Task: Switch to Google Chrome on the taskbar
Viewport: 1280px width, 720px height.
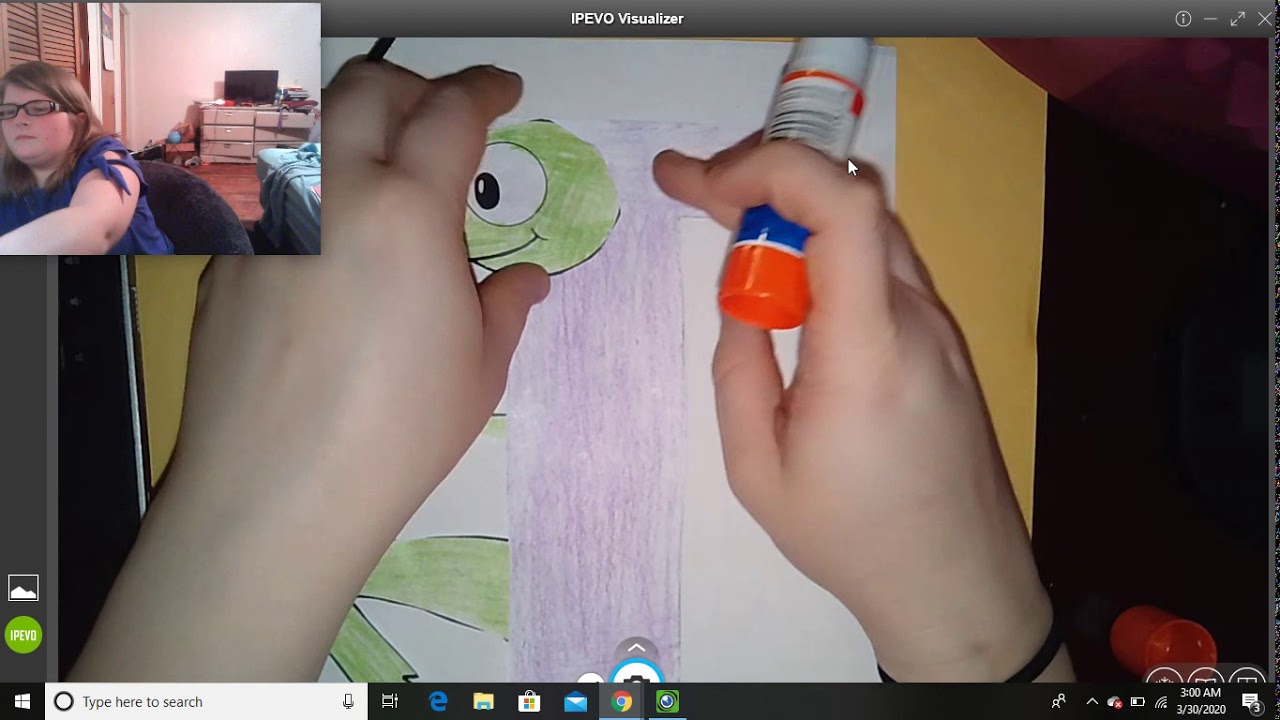Action: [621, 702]
